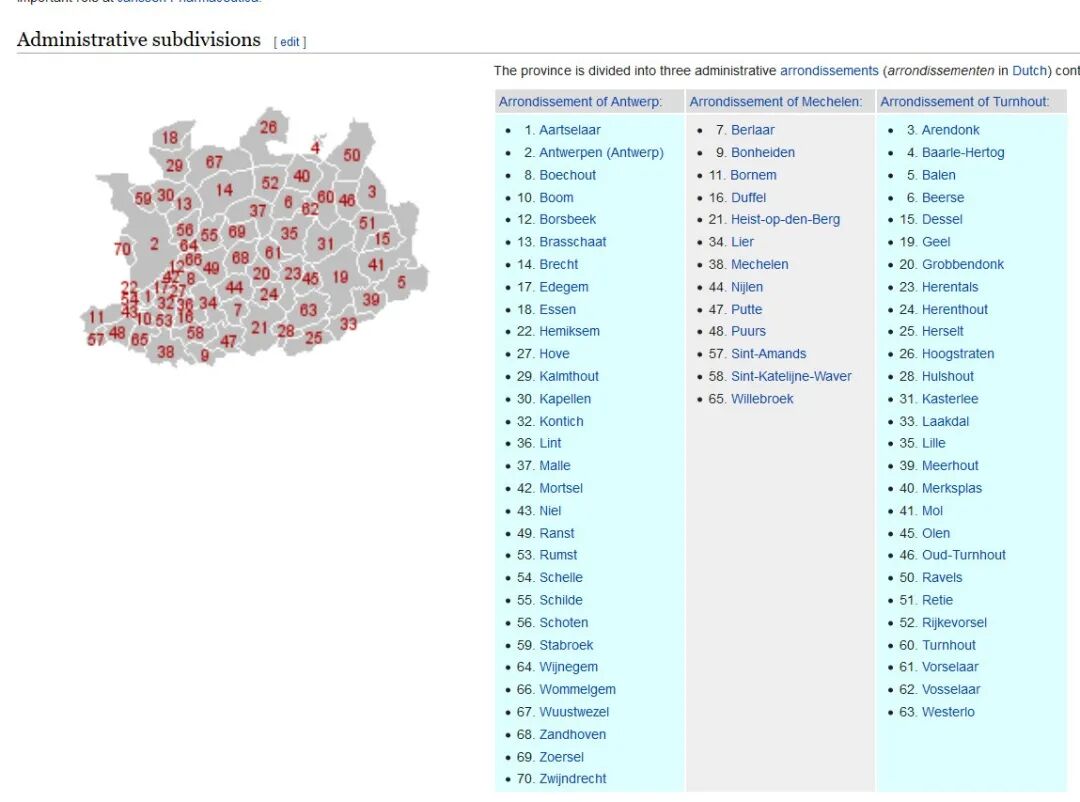Open the Kapellen link
Screen dimensions: 1080x802
[565, 399]
